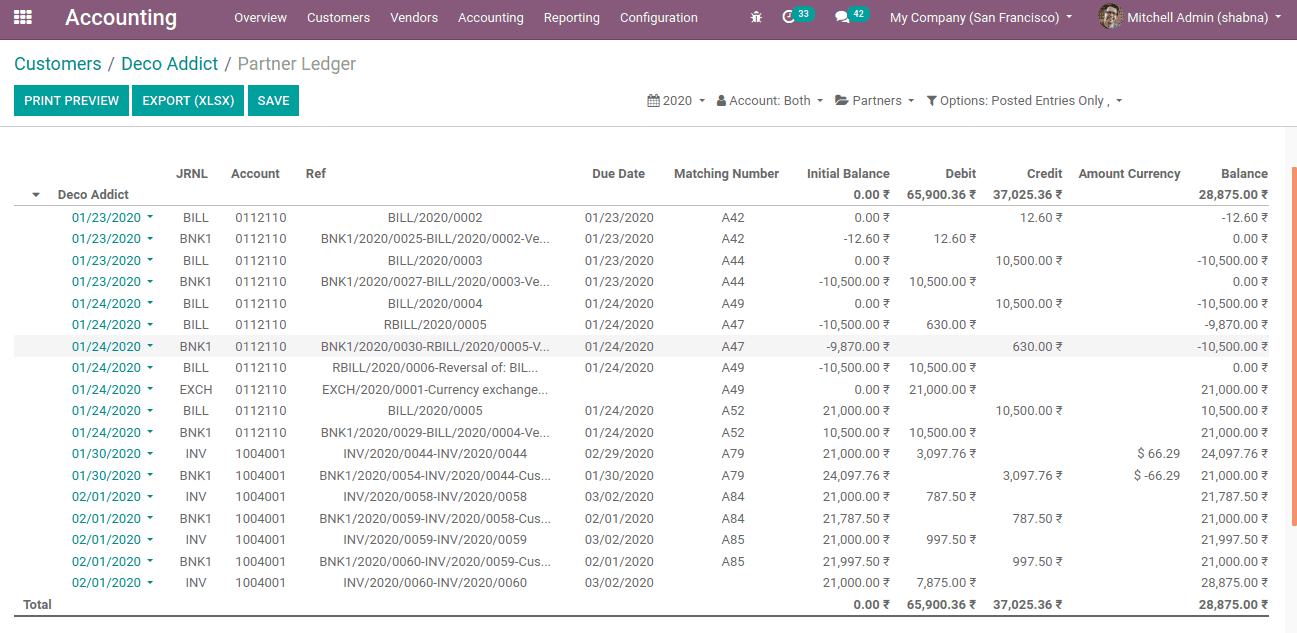Image resolution: width=1297 pixels, height=633 pixels.
Task: Click the folder icon beside Partners
Action: point(842,101)
